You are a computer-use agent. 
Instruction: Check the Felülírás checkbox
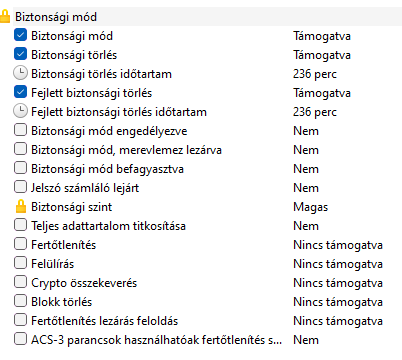click(20, 263)
